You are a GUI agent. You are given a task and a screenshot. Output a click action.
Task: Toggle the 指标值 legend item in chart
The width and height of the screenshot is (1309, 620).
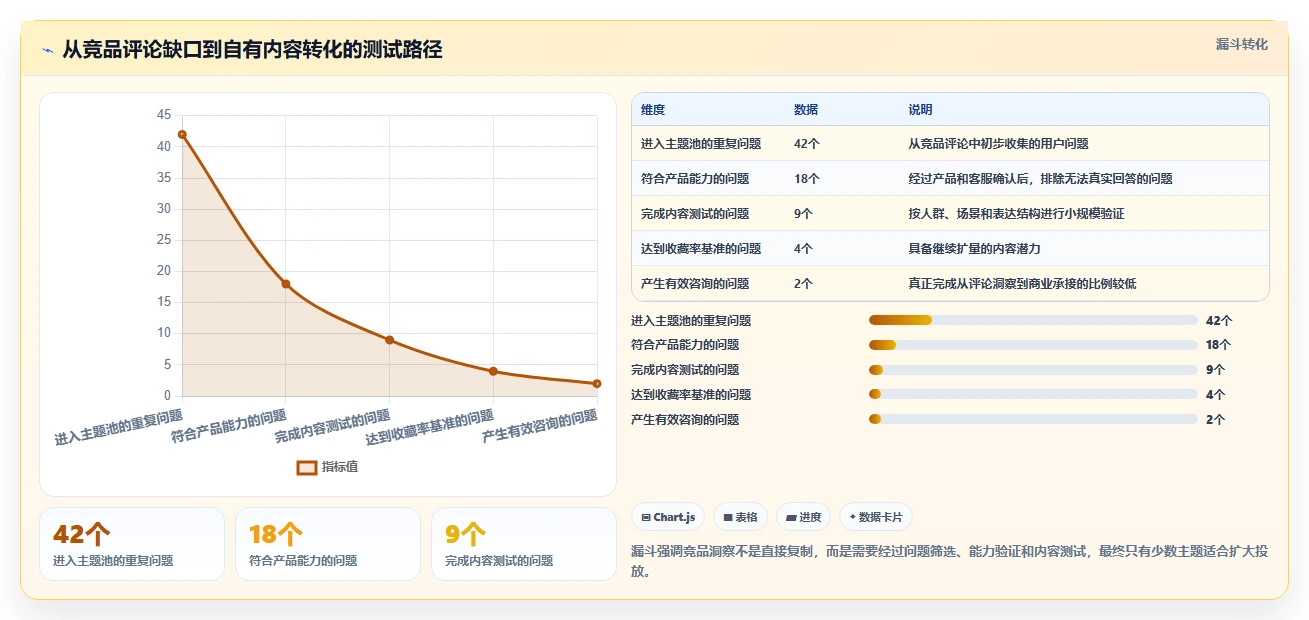tap(327, 467)
